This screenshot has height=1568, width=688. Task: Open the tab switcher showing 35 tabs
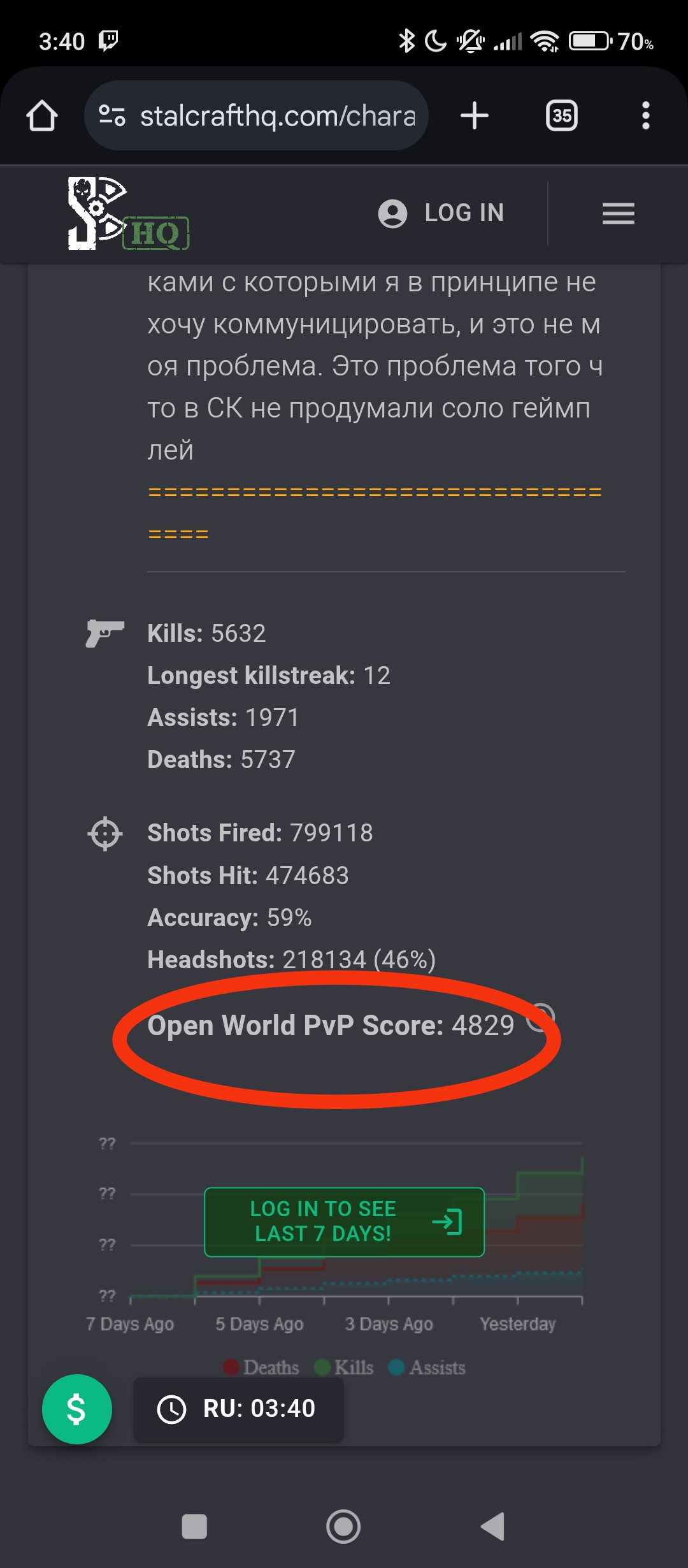coord(561,116)
